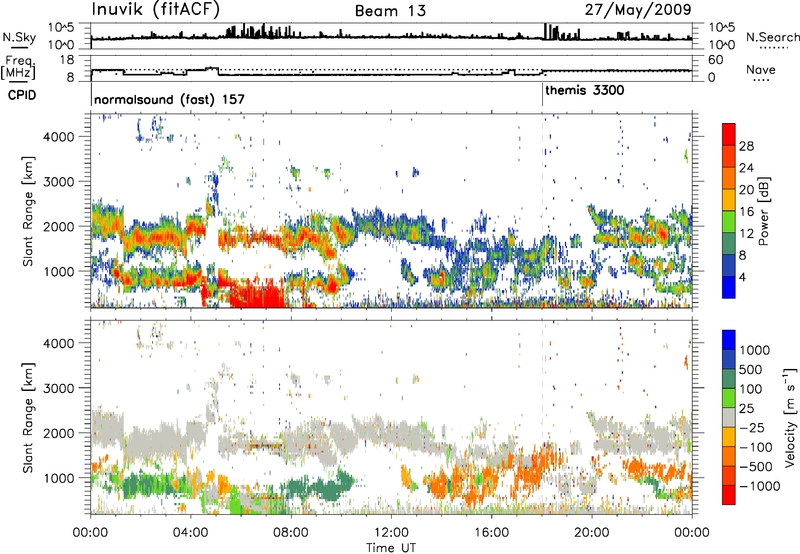Click 'themis 3300' mode label
This screenshot has height=554, width=800.
(x=585, y=90)
